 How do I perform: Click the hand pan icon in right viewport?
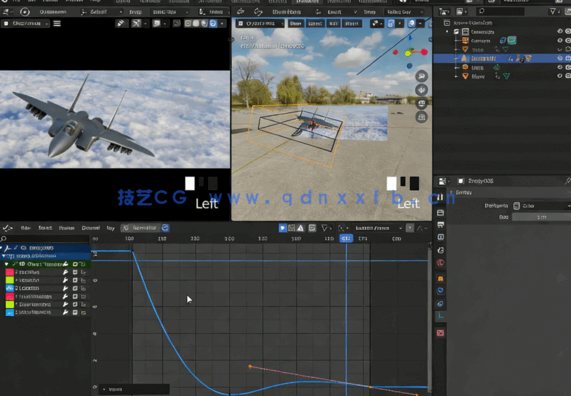[x=421, y=90]
